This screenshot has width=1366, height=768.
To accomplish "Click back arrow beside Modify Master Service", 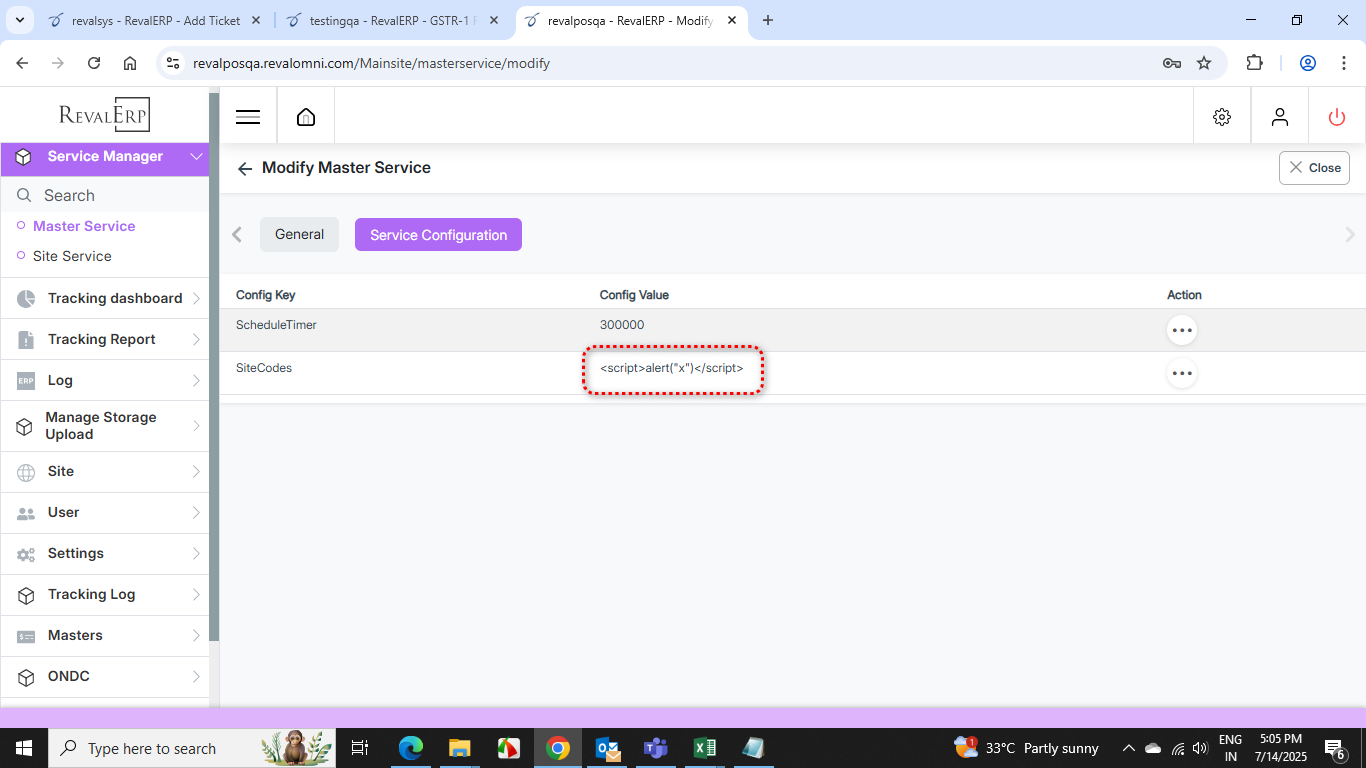I will [x=245, y=169].
